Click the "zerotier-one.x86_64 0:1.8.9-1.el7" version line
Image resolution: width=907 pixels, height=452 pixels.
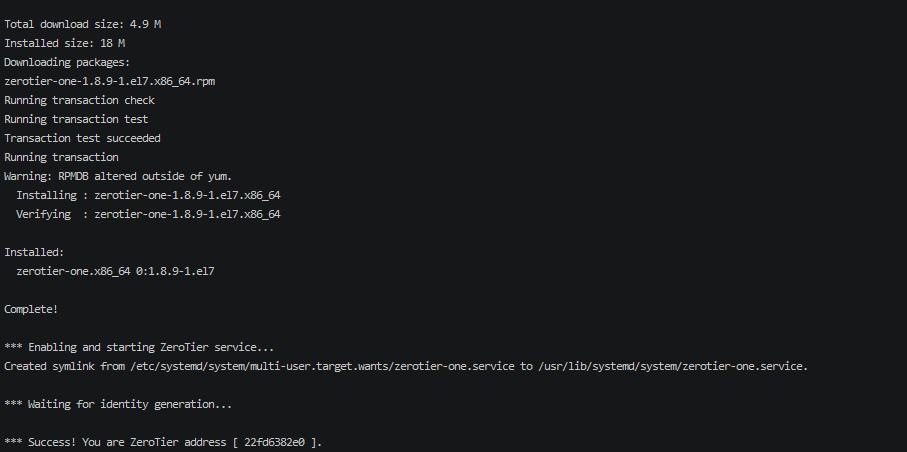[x=116, y=271]
